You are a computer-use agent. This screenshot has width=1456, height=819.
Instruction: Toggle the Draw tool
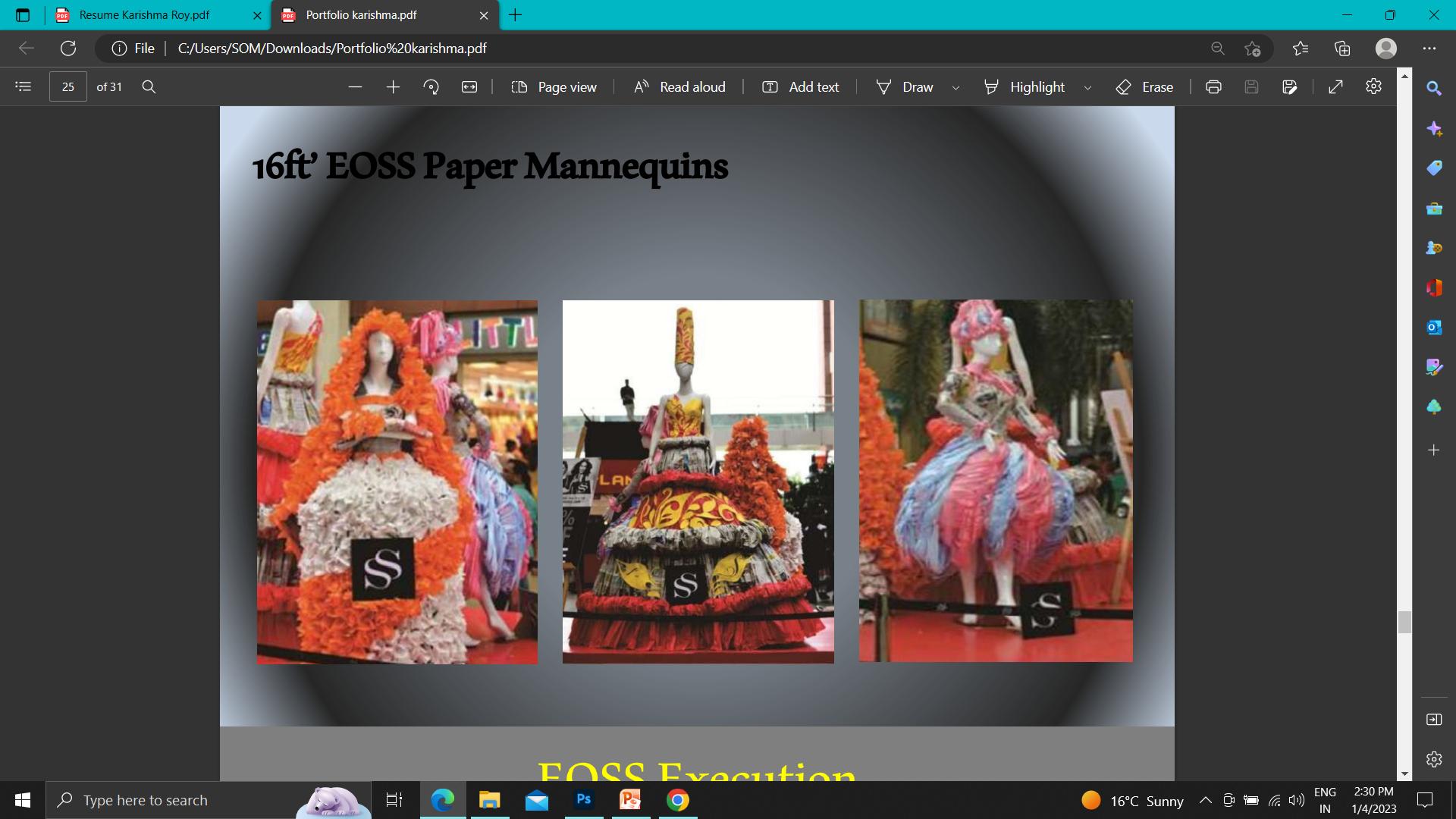(905, 87)
